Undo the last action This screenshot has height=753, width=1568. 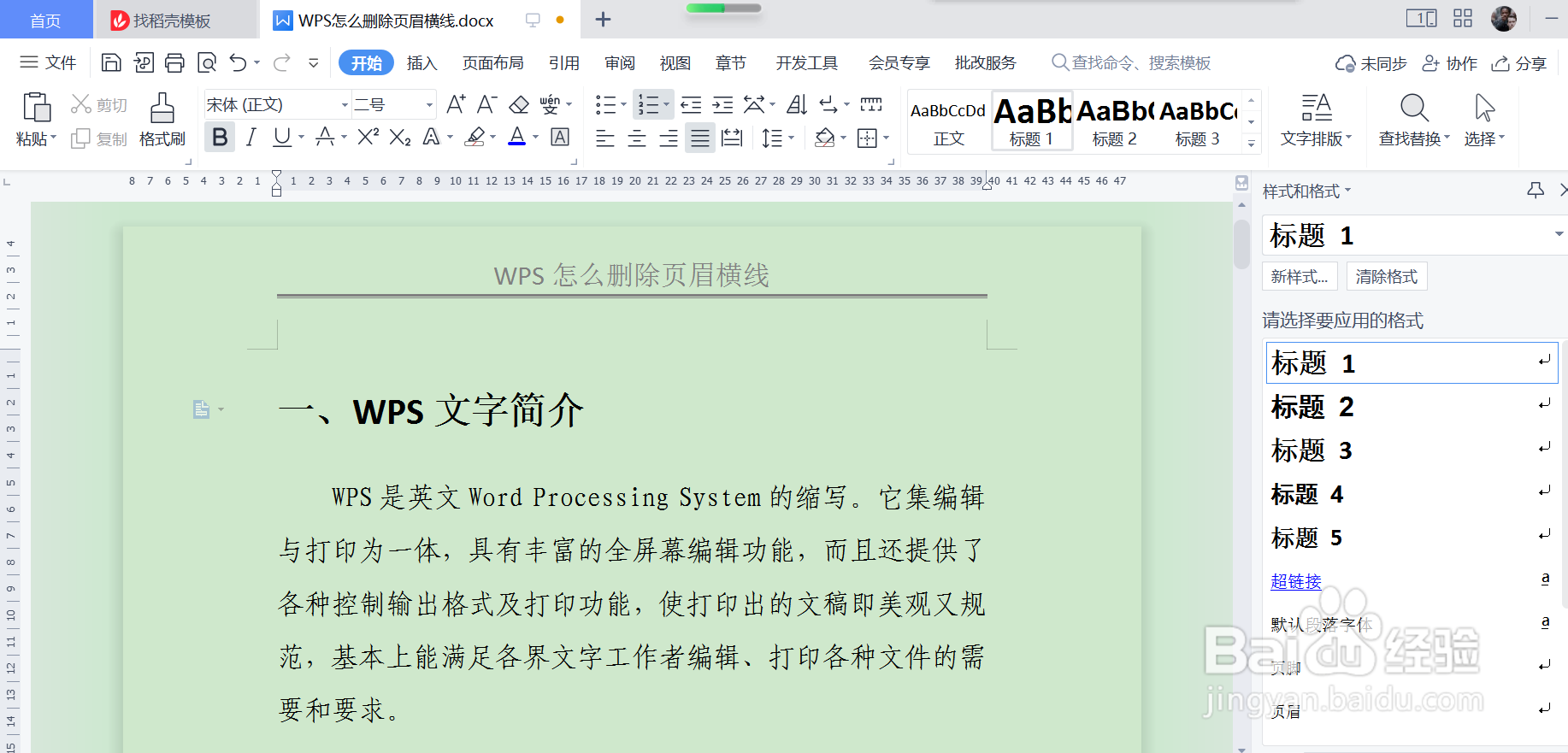[x=239, y=62]
